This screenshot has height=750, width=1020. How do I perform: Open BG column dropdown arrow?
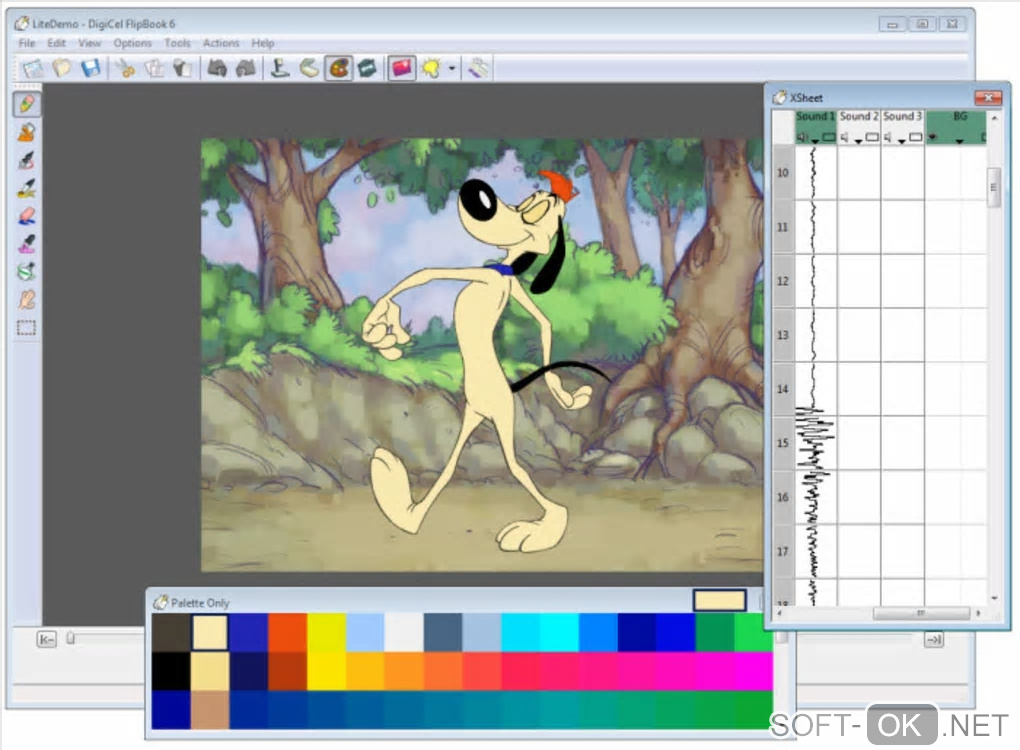coord(960,141)
